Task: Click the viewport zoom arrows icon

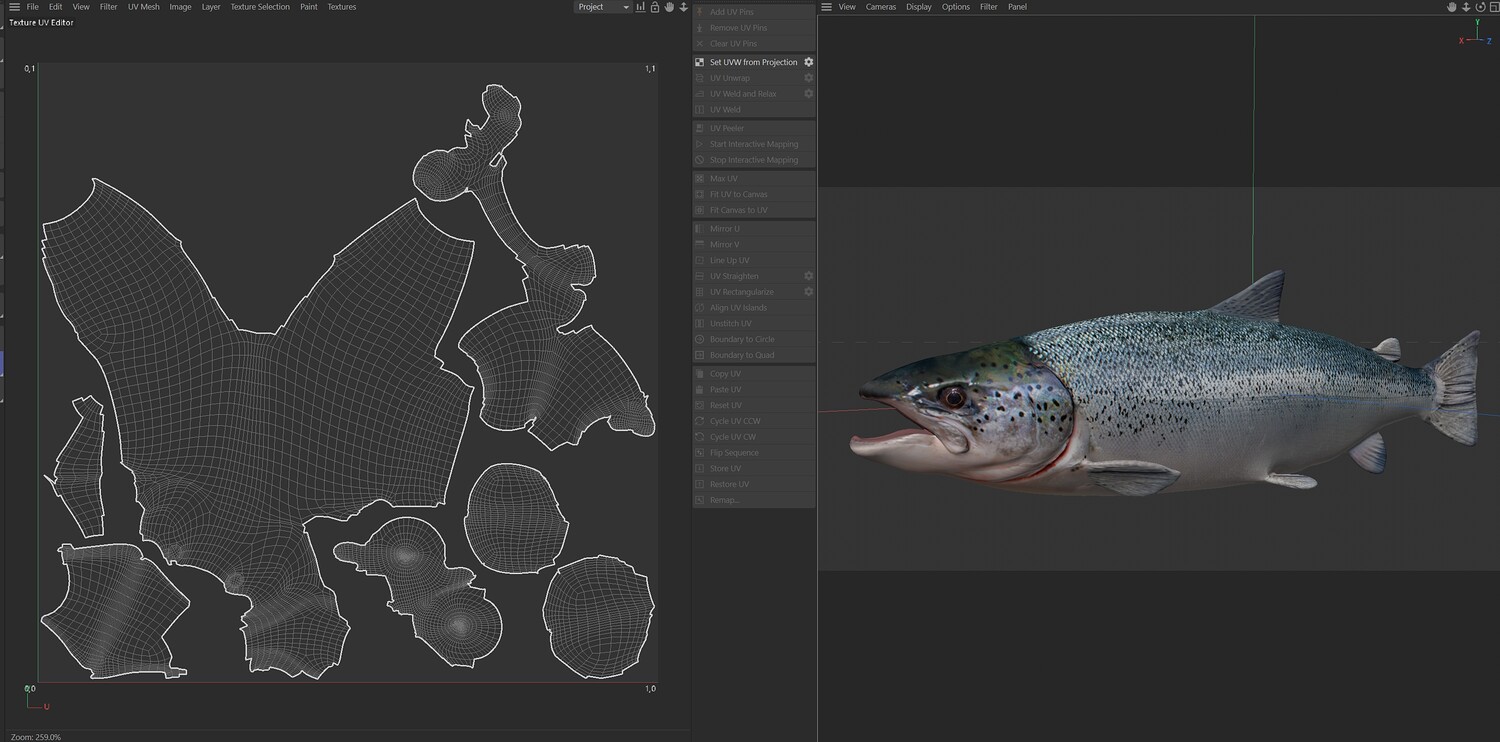Action: (x=1466, y=7)
